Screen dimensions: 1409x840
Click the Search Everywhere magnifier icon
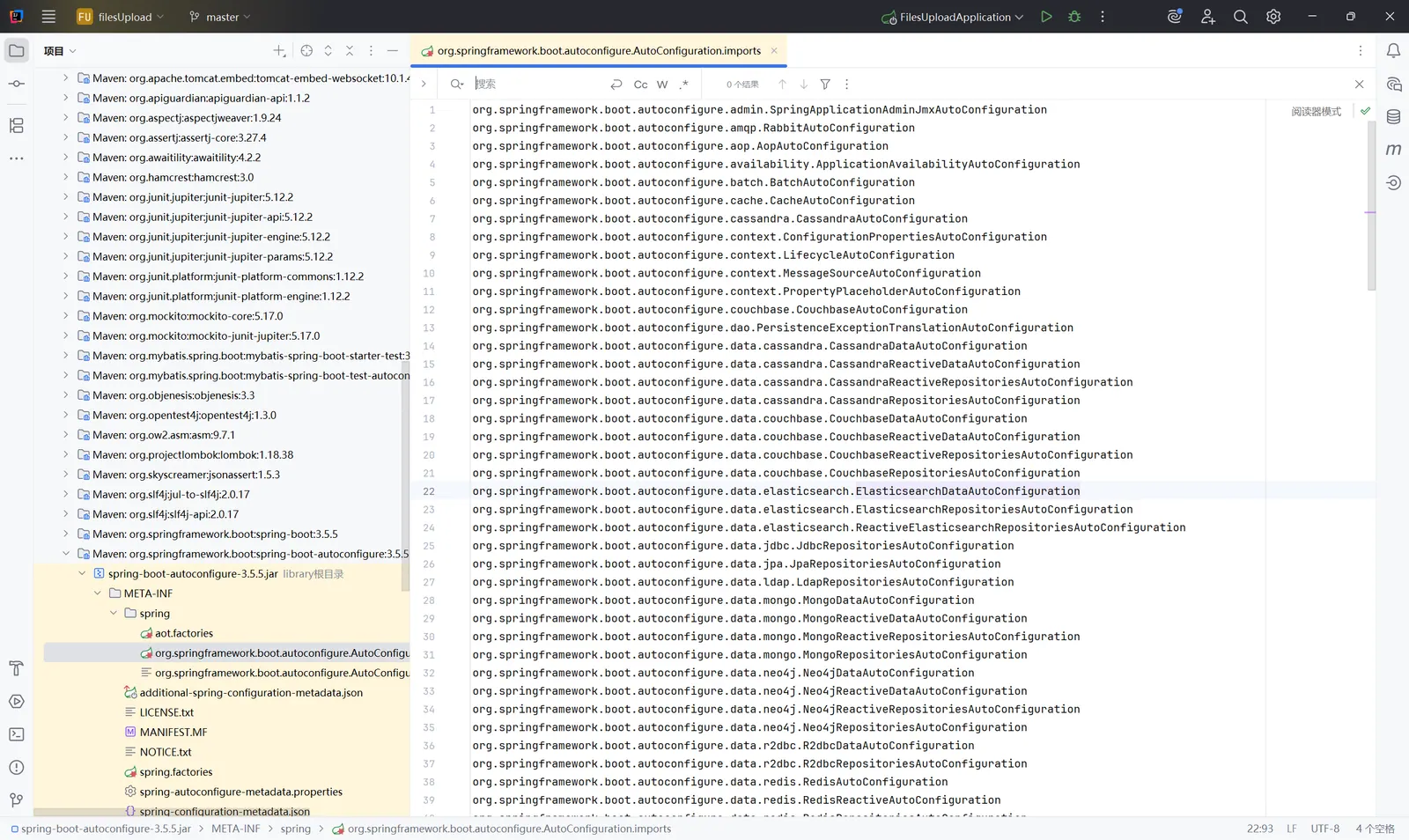pos(1240,17)
